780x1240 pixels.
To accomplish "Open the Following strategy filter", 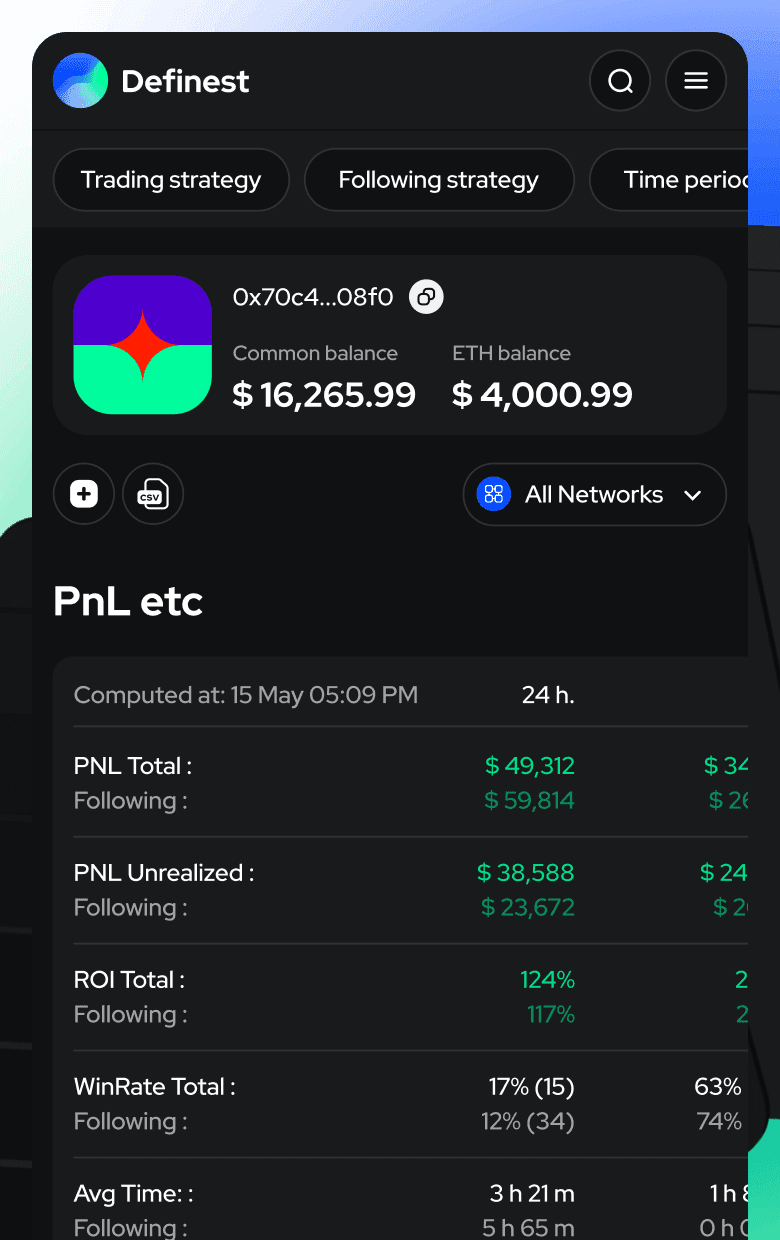I will click(439, 180).
